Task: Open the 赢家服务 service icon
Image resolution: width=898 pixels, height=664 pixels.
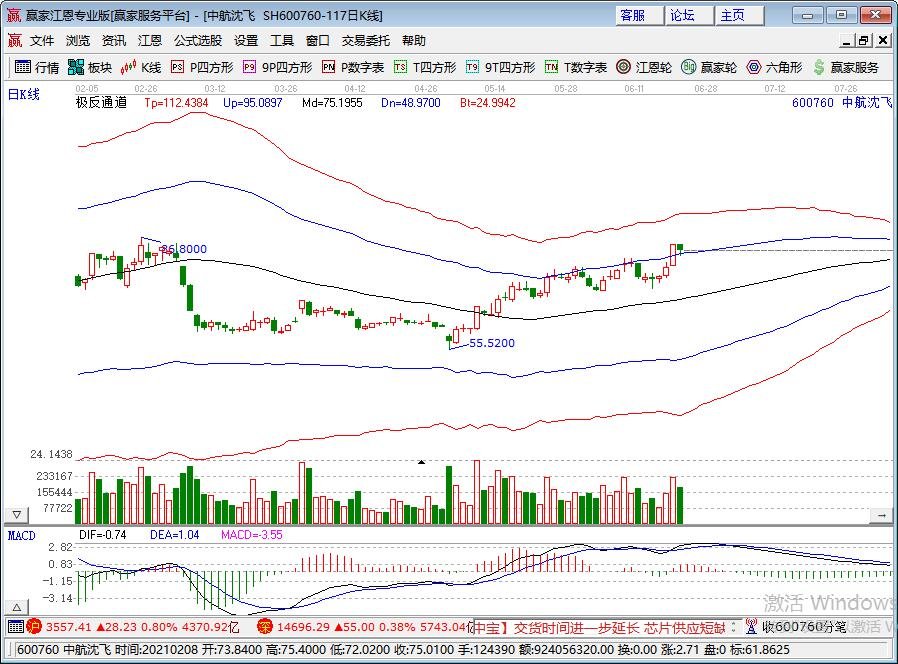Action: [x=846, y=68]
